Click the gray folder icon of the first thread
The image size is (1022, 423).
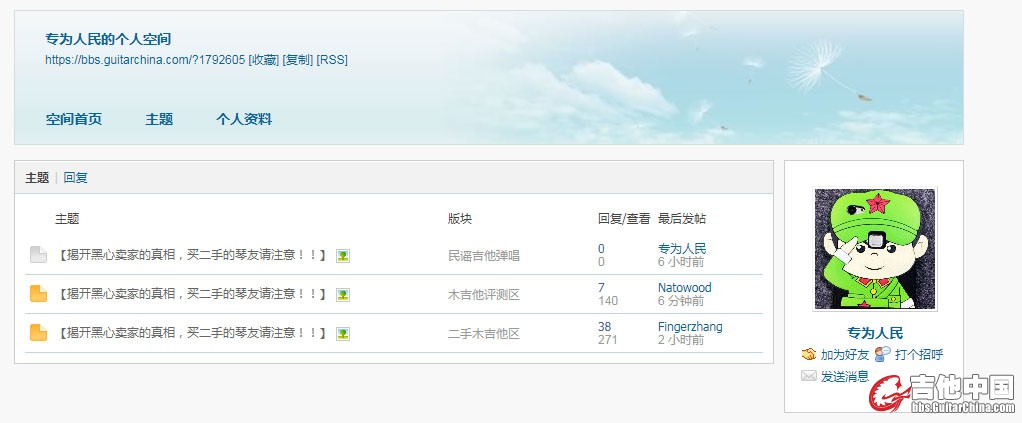(x=38, y=255)
